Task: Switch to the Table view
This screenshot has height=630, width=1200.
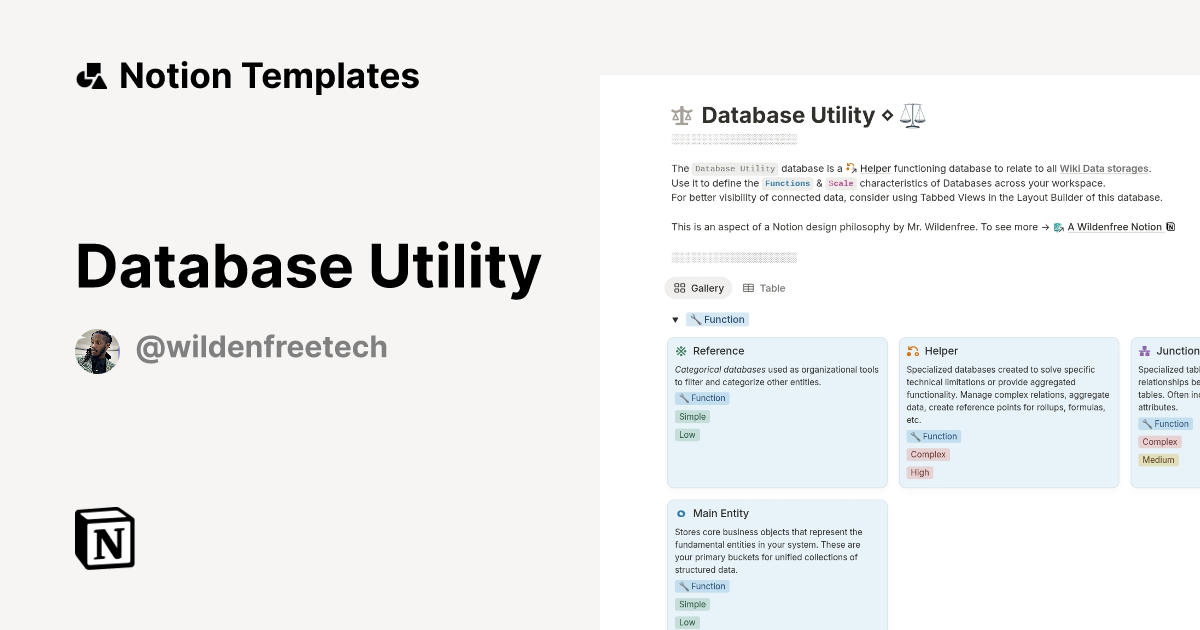Action: [x=764, y=288]
